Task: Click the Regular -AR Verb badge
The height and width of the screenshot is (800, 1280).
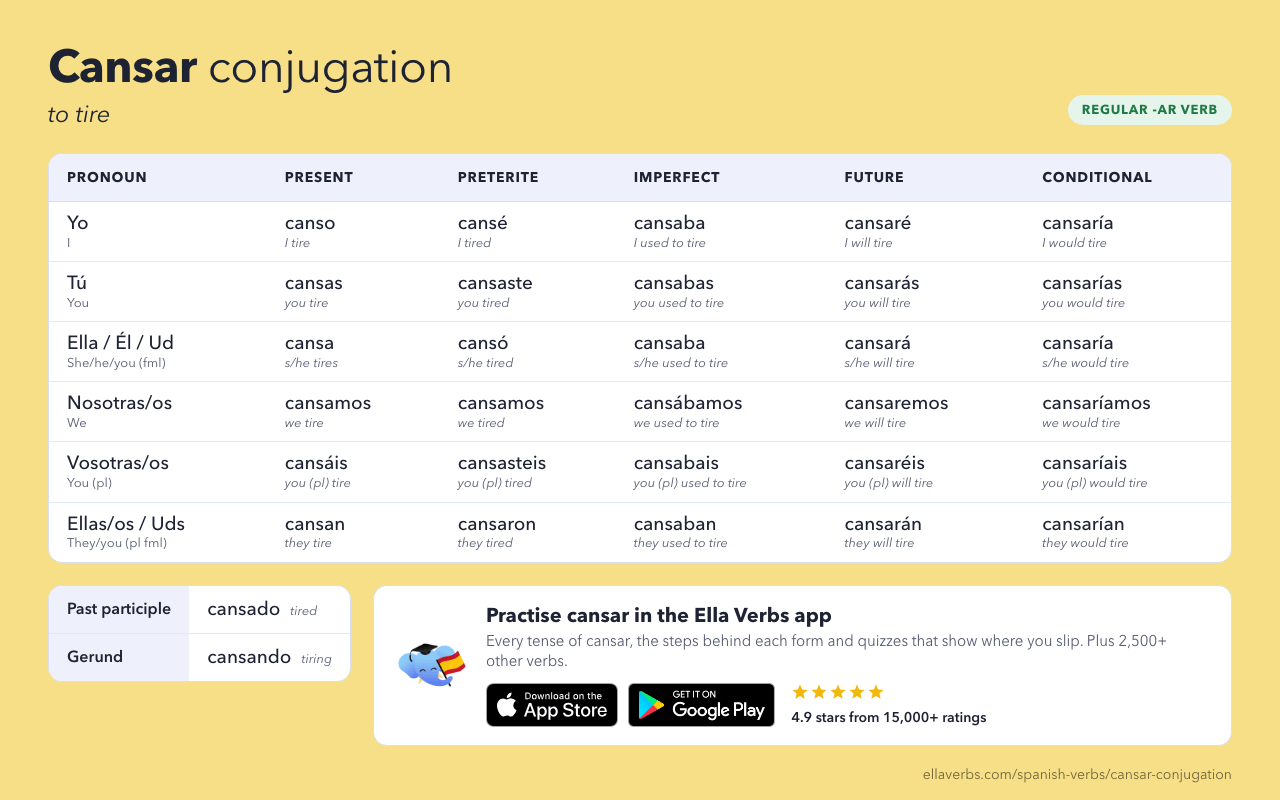Action: 1150,110
